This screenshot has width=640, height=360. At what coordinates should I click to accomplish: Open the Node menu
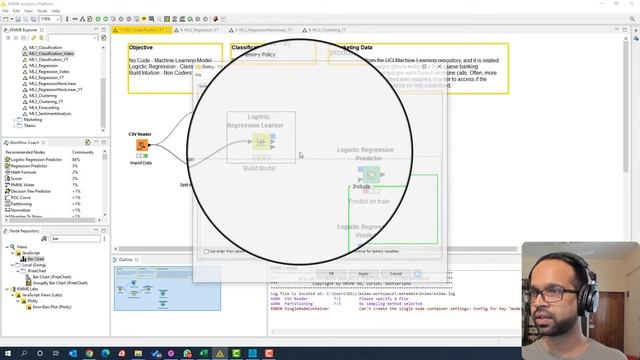(42, 11)
